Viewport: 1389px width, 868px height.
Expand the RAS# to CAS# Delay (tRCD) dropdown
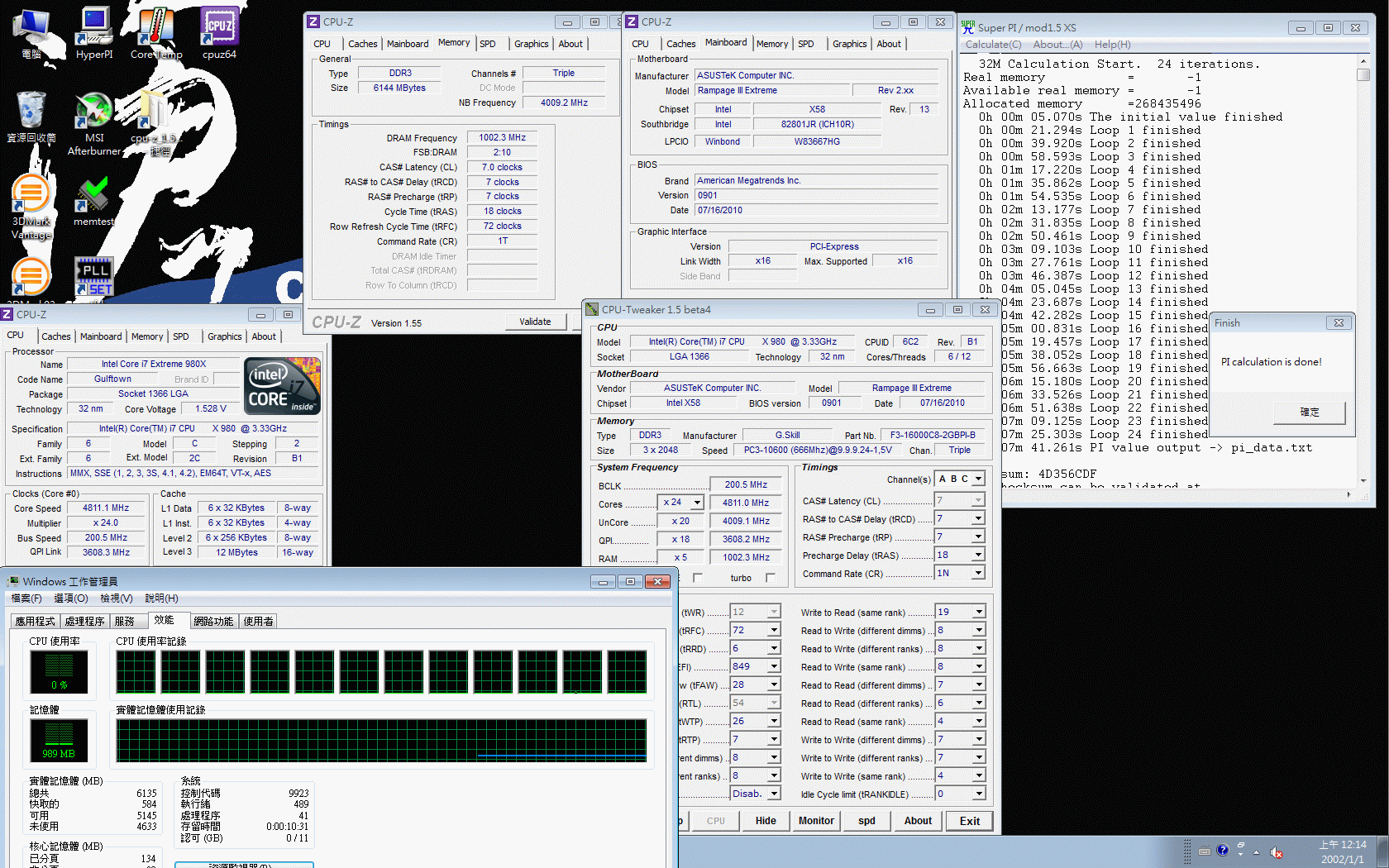coord(978,518)
